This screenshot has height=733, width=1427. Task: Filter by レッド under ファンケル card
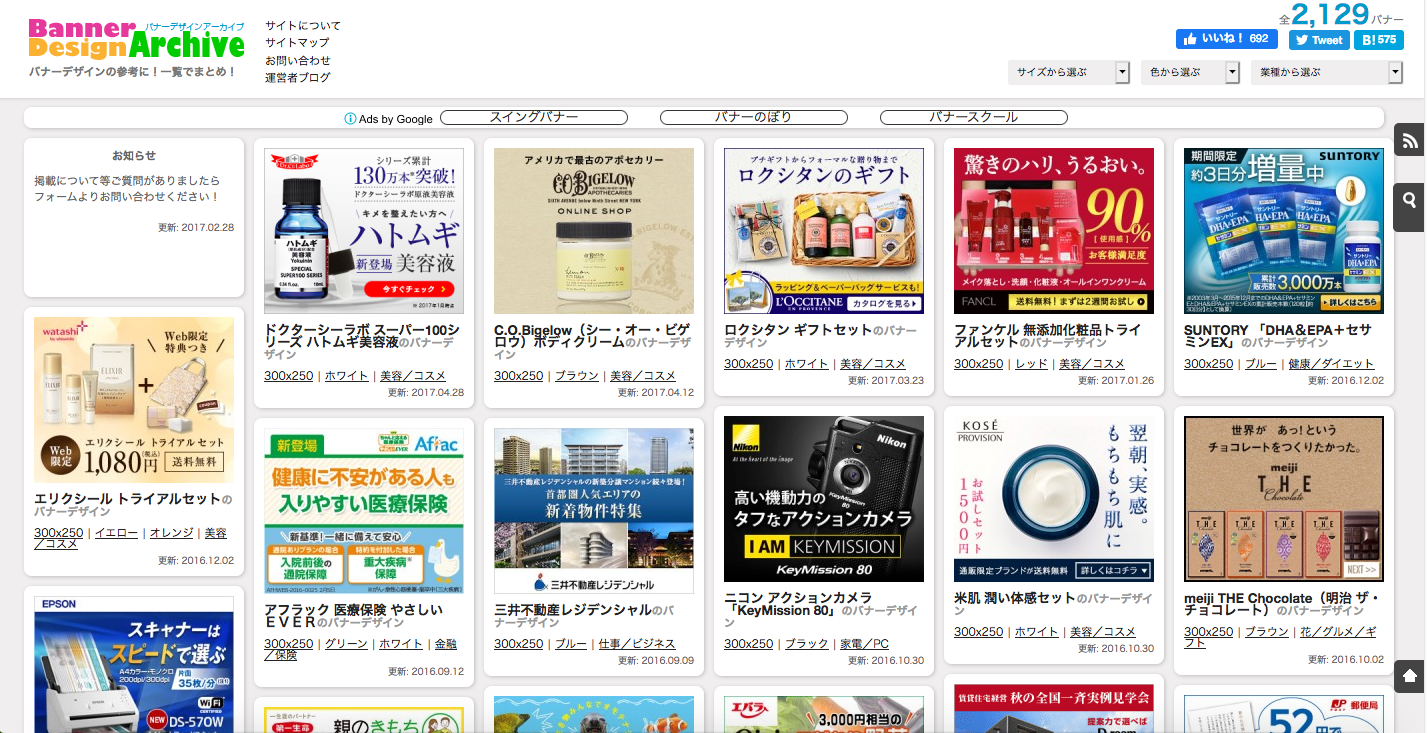(x=1032, y=364)
